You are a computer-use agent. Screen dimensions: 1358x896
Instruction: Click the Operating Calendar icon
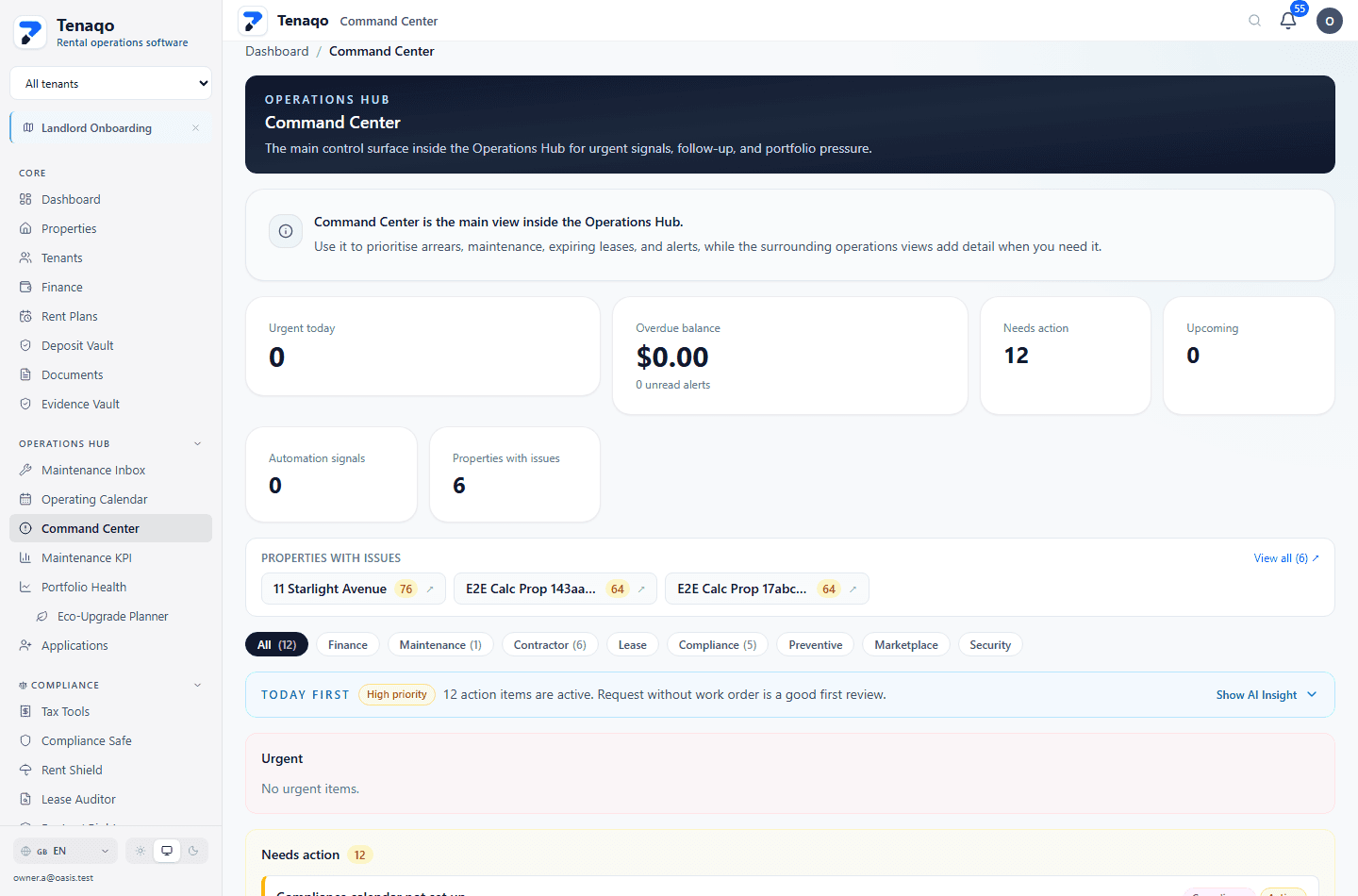25,499
